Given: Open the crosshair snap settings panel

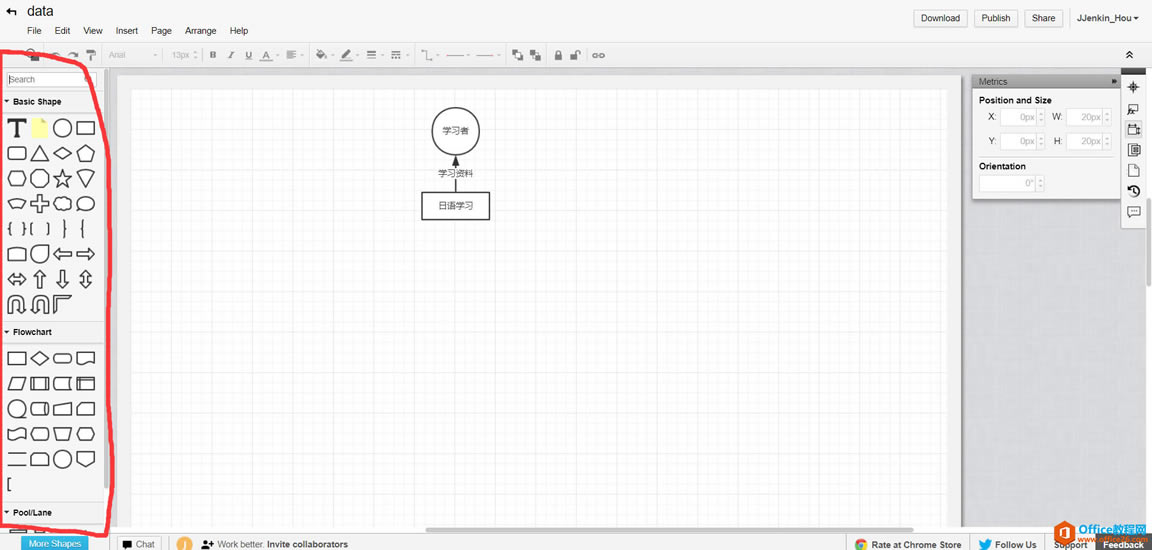Looking at the screenshot, I should tap(1134, 87).
